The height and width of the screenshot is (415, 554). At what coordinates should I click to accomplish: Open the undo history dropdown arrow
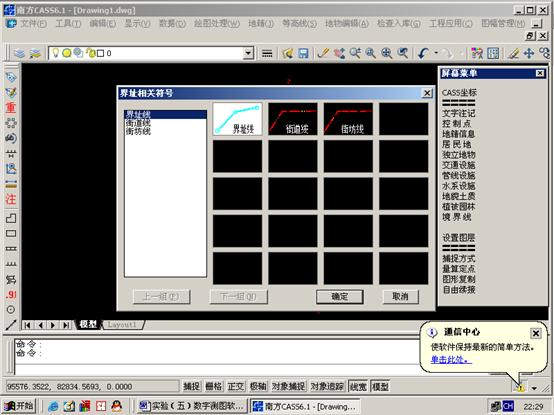tap(436, 53)
